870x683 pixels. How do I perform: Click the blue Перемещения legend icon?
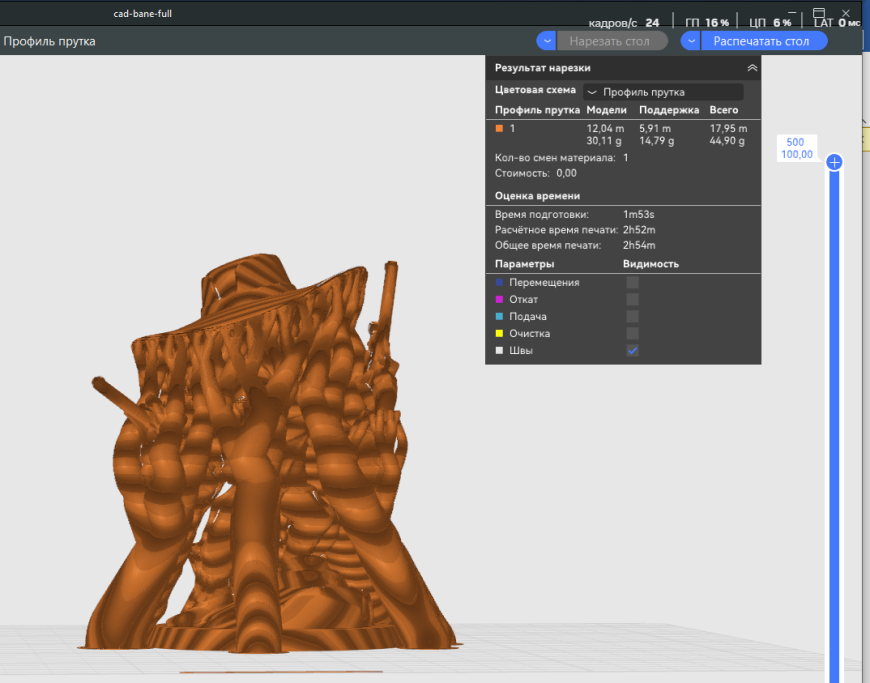point(500,282)
